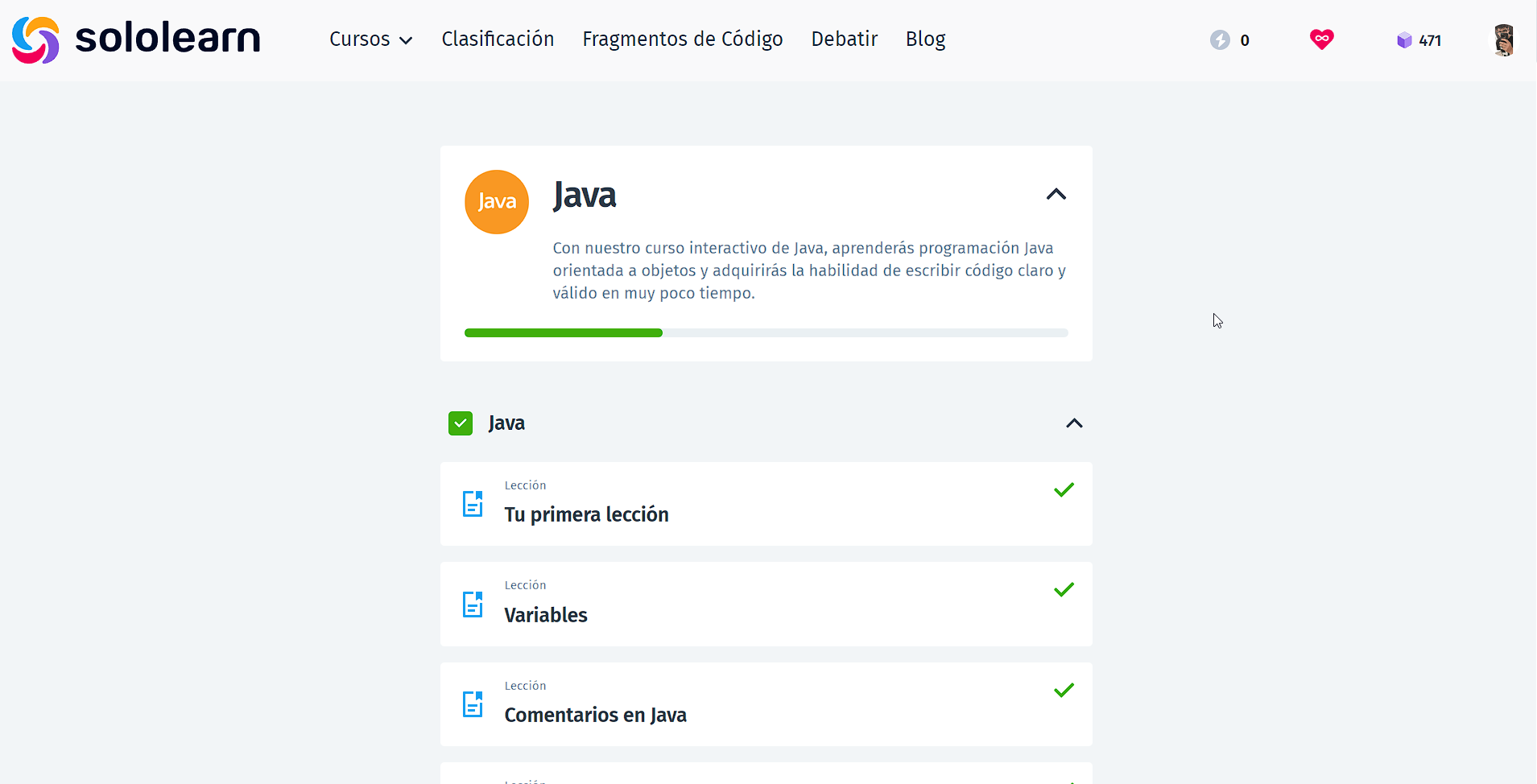This screenshot has width=1537, height=784.
Task: Click the lightning streak icon
Action: [x=1220, y=39]
